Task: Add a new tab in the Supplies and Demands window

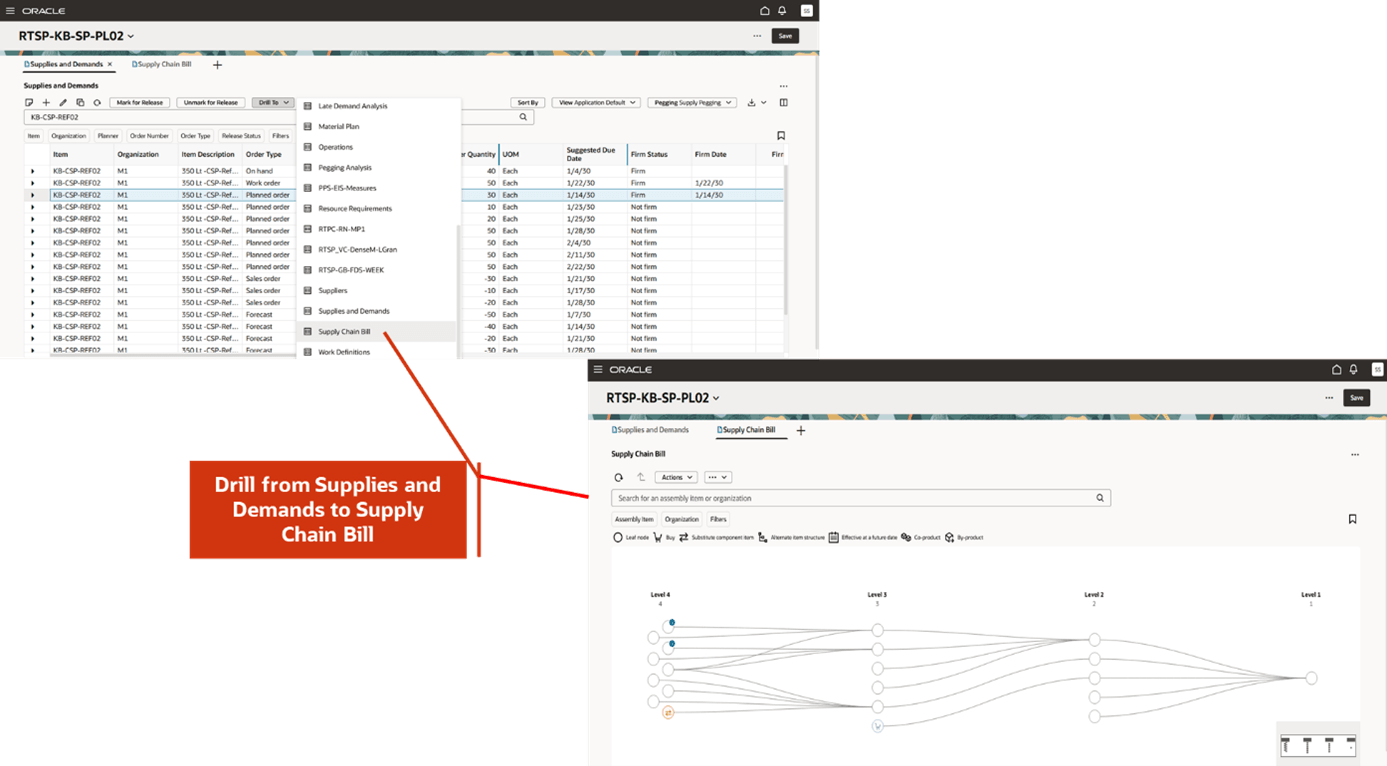Action: pyautogui.click(x=217, y=65)
